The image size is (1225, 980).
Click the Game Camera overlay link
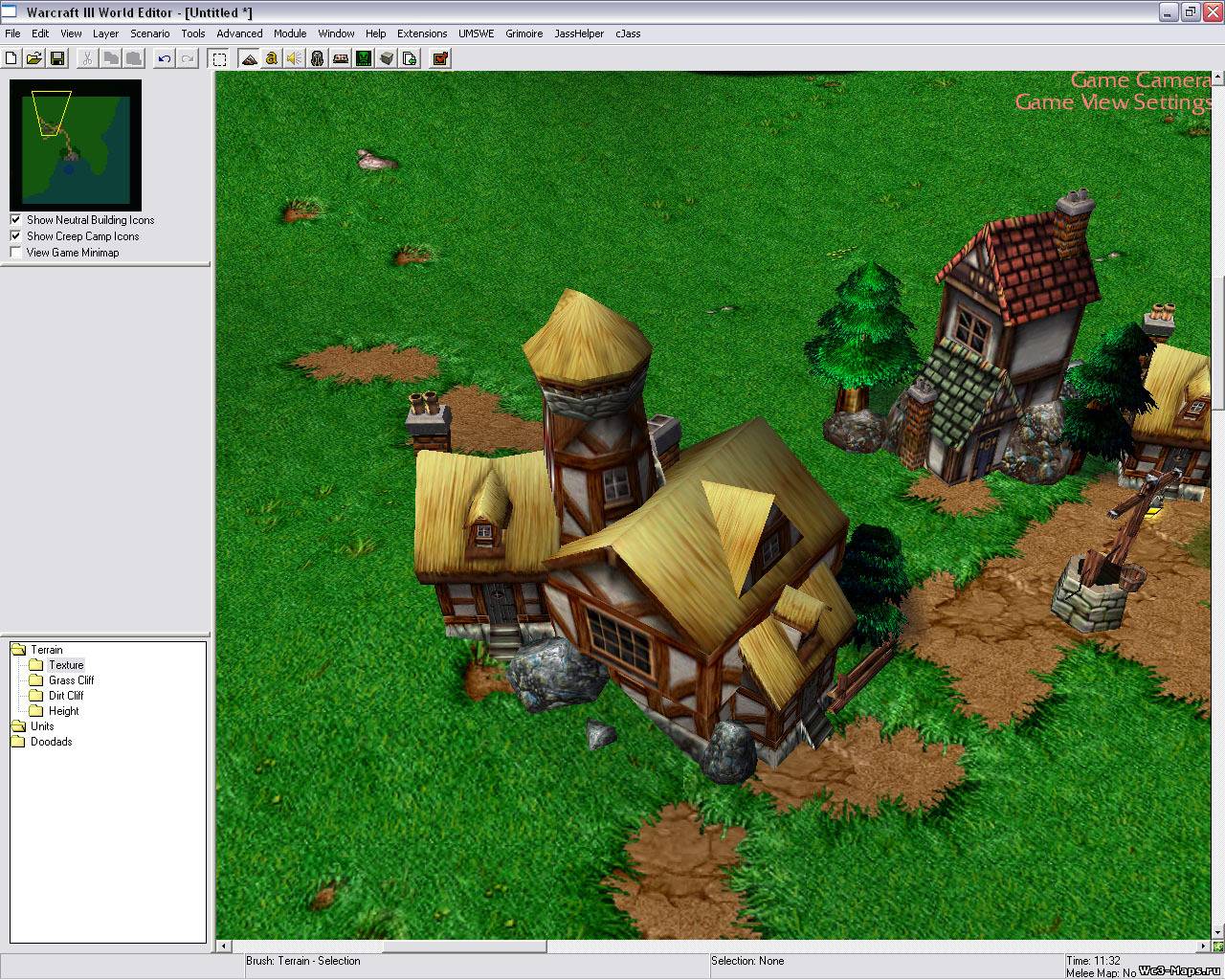click(1140, 80)
